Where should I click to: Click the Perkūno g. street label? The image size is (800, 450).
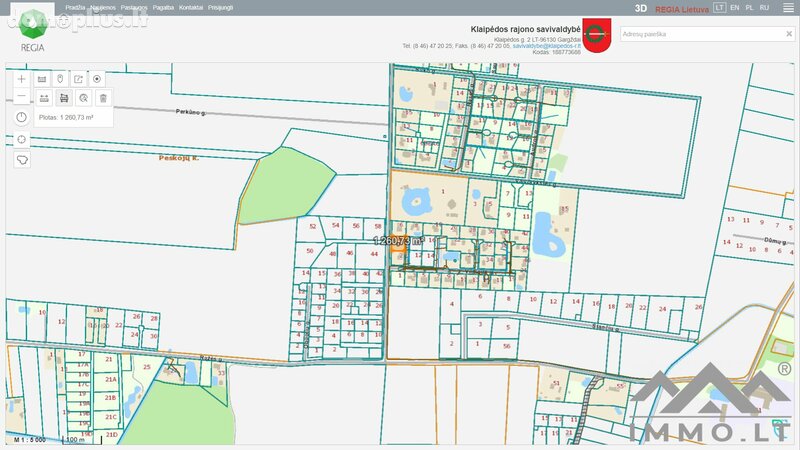(191, 112)
